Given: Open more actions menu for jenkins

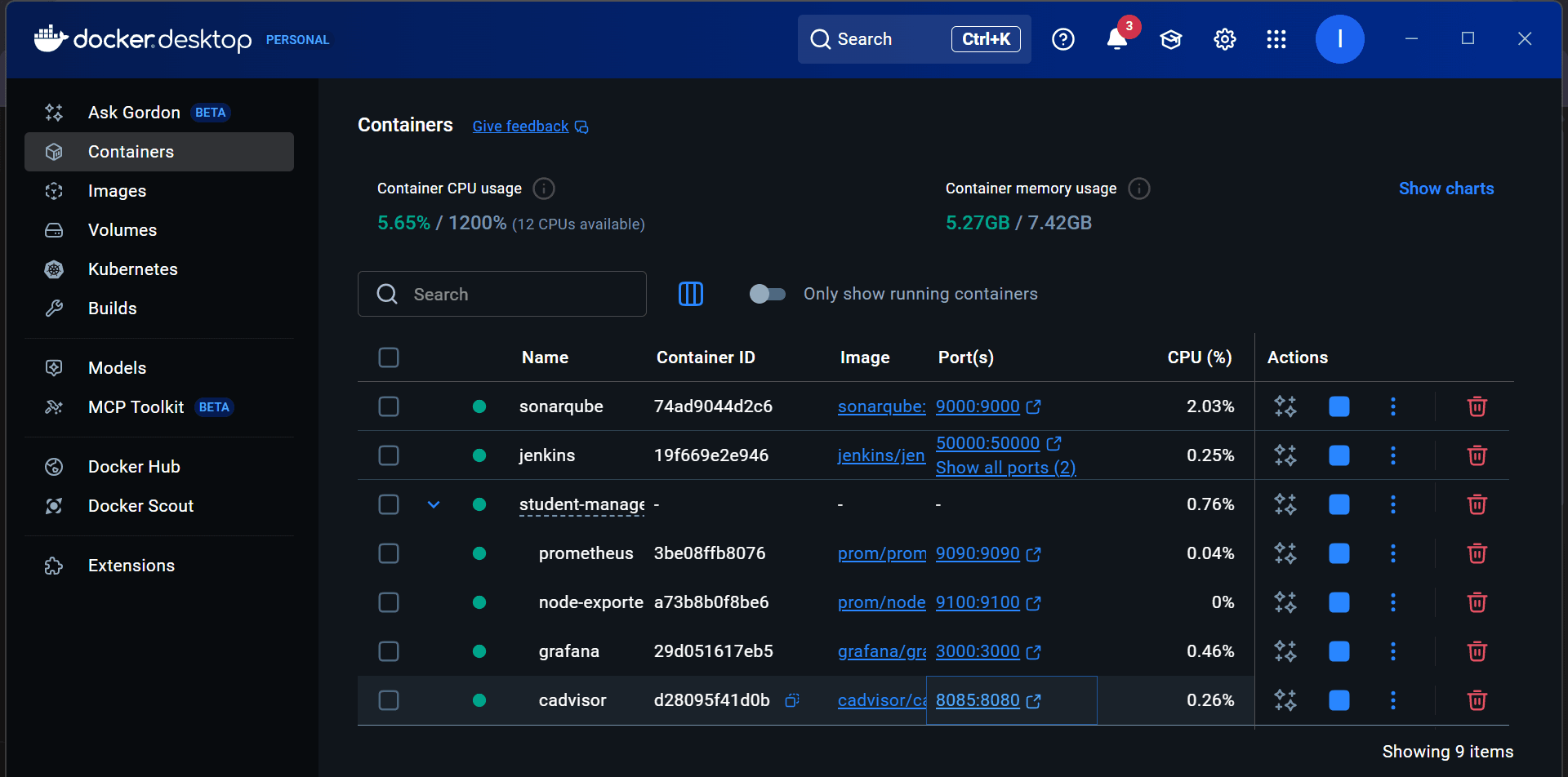Looking at the screenshot, I should pyautogui.click(x=1393, y=455).
